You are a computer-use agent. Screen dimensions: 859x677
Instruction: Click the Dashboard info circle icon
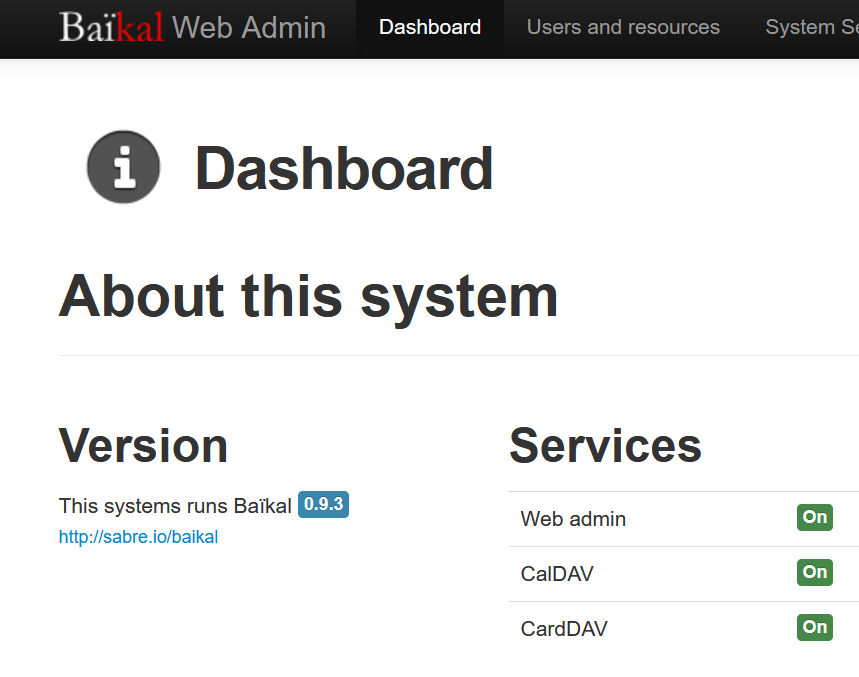123,167
